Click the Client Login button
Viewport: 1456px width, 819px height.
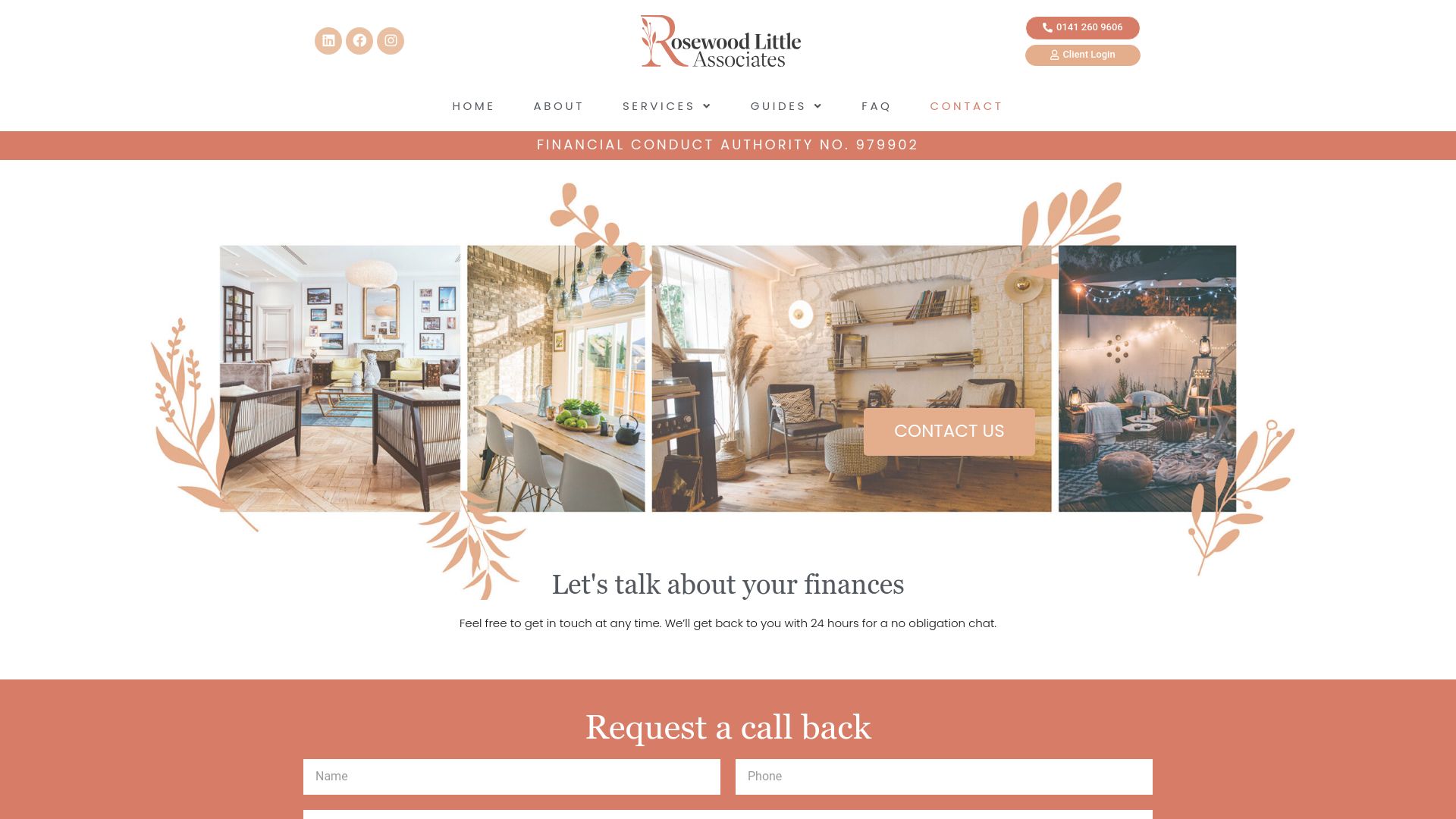[1082, 55]
